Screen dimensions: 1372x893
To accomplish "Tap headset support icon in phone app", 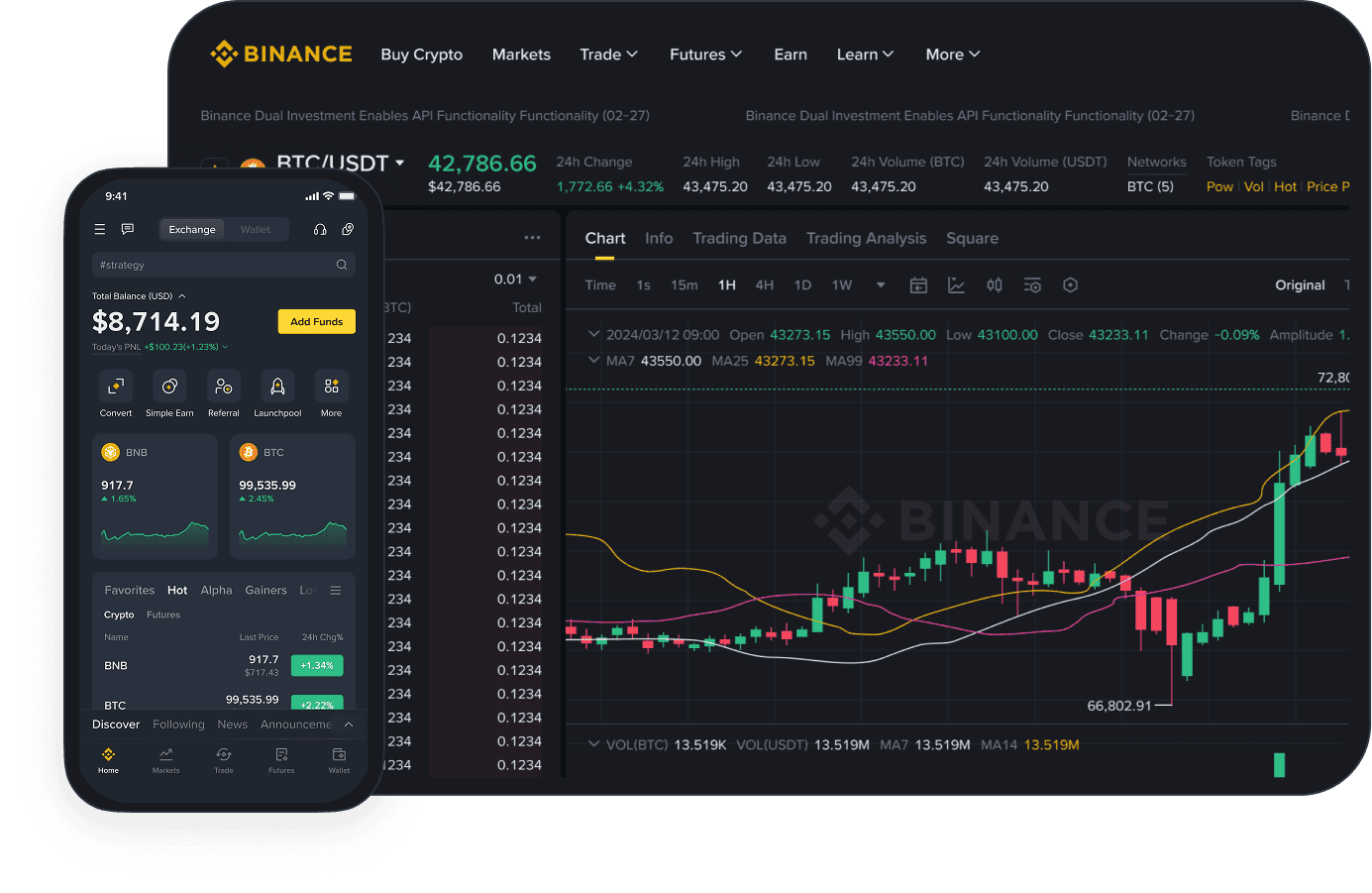I will click(320, 229).
